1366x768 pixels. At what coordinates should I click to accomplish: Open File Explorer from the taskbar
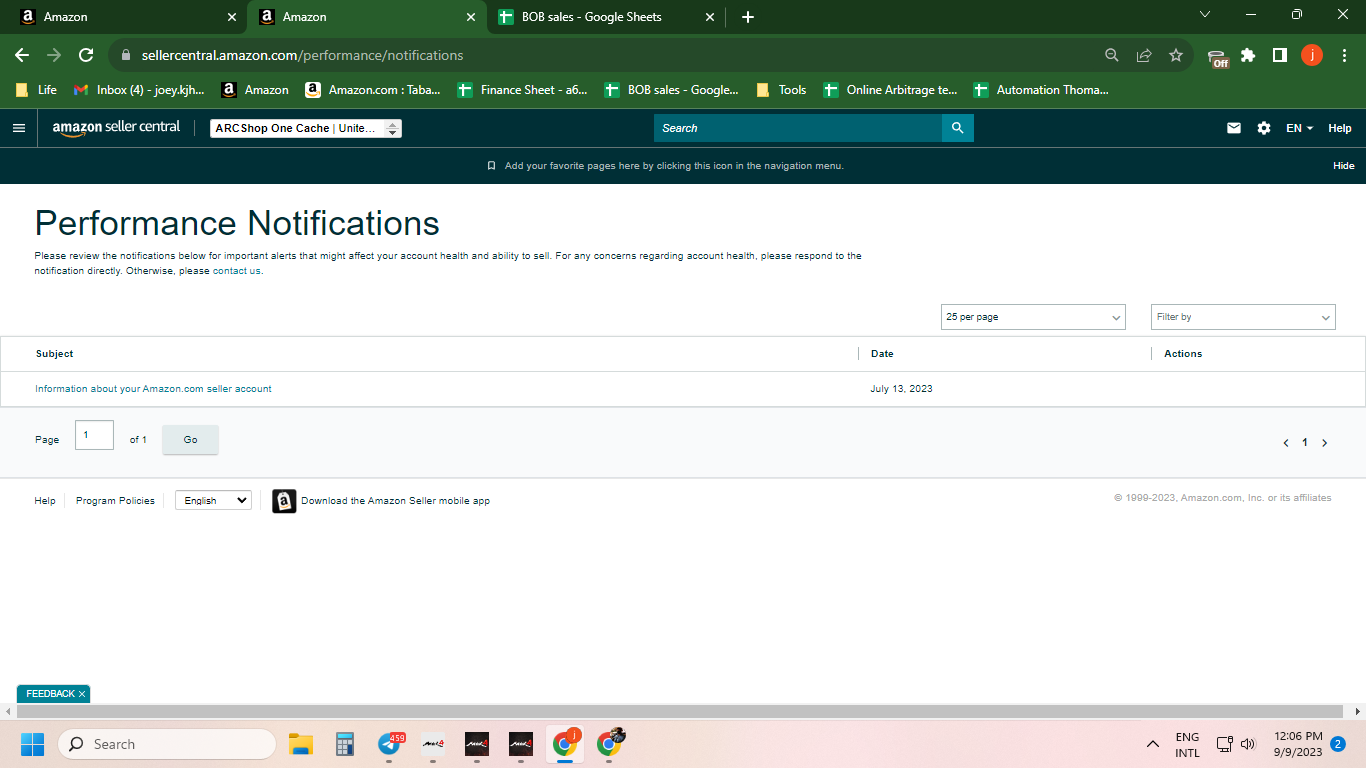[301, 744]
